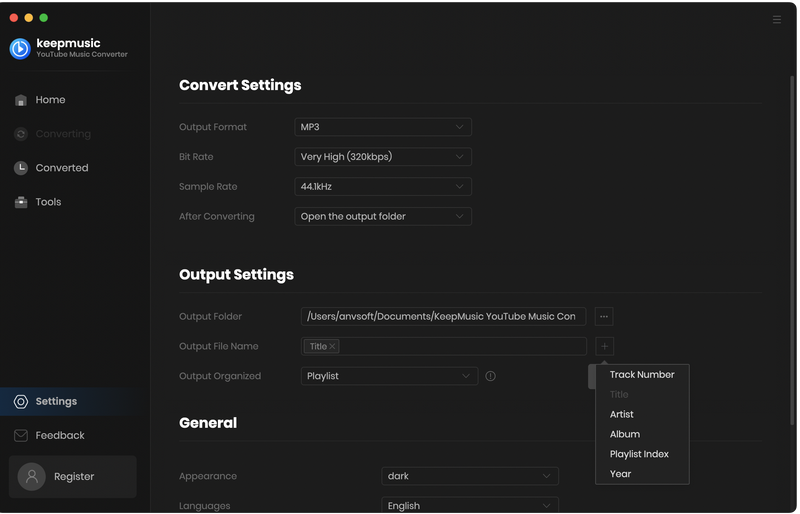Click the Tools toolbox icon

(21, 202)
